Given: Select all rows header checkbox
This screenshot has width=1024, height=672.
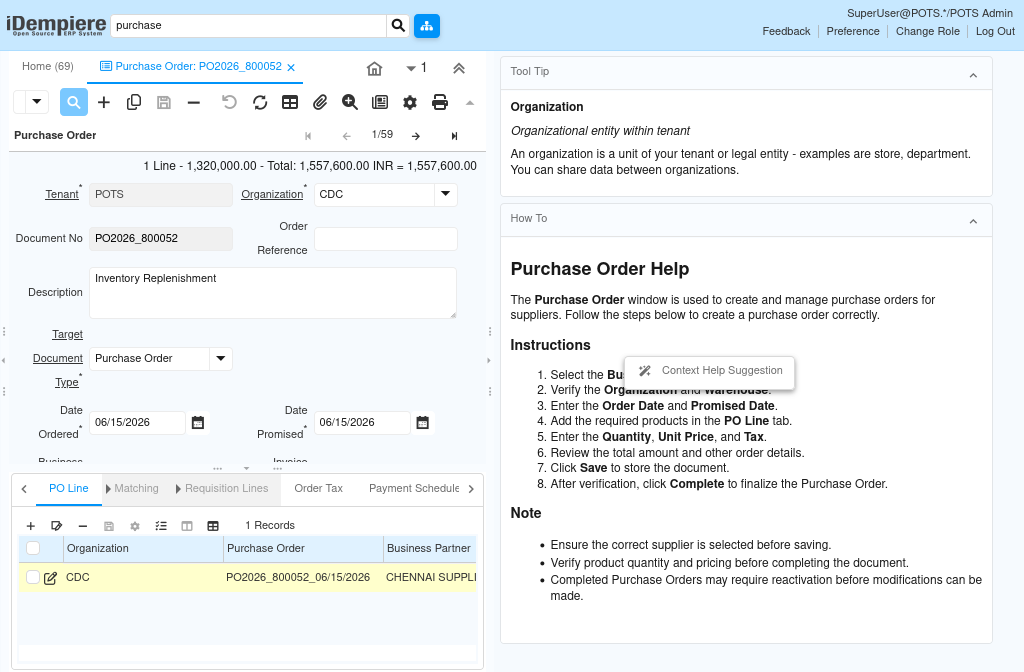Looking at the screenshot, I should pyautogui.click(x=33, y=549).
